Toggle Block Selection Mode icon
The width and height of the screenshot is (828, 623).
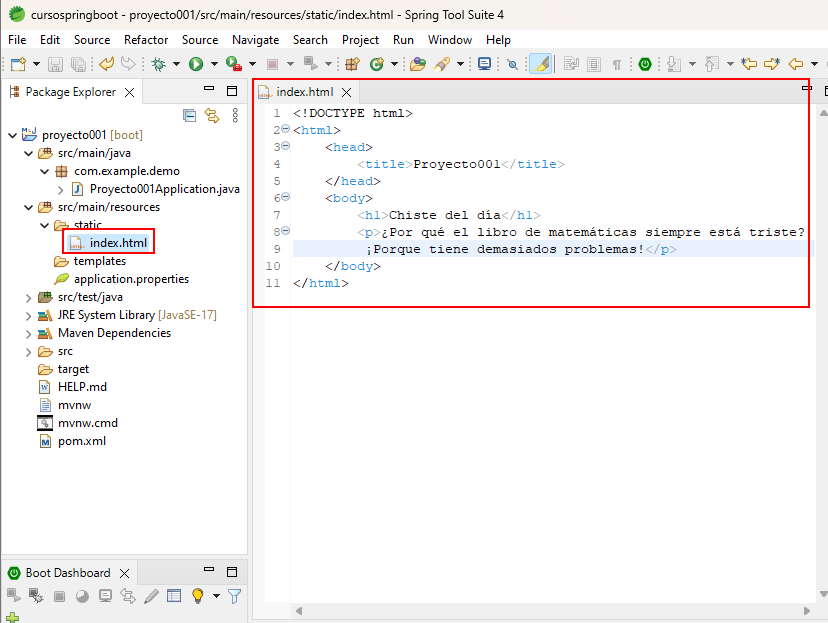click(594, 64)
